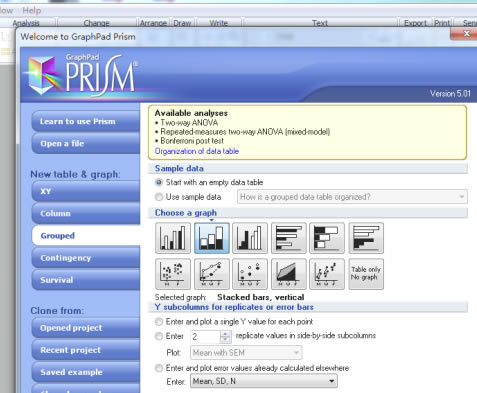Pick the interleaved horizontal bars graph icon
477x393 pixels.
tap(289, 238)
